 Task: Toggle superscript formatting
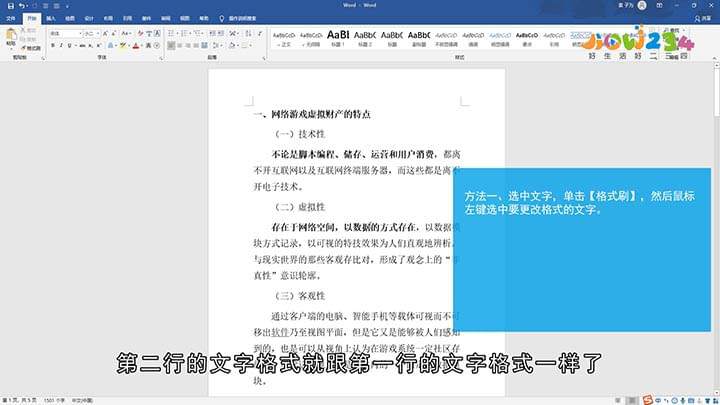pyautogui.click(x=99, y=45)
